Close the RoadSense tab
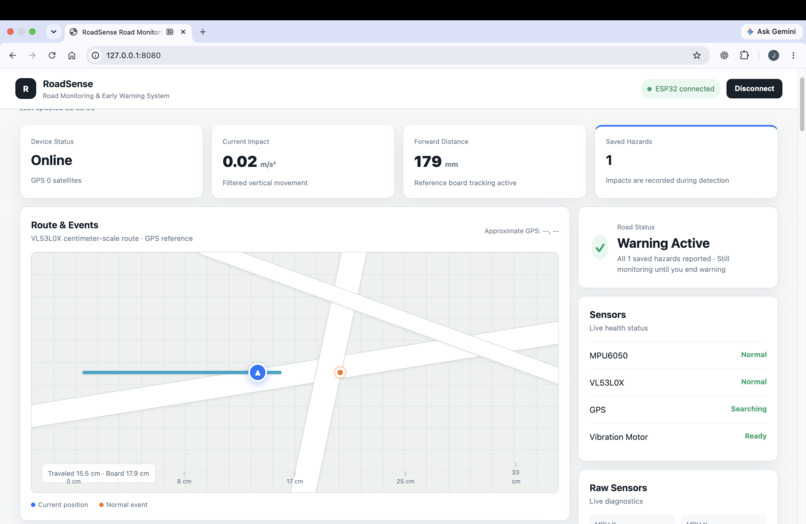806x524 pixels. coord(183,32)
